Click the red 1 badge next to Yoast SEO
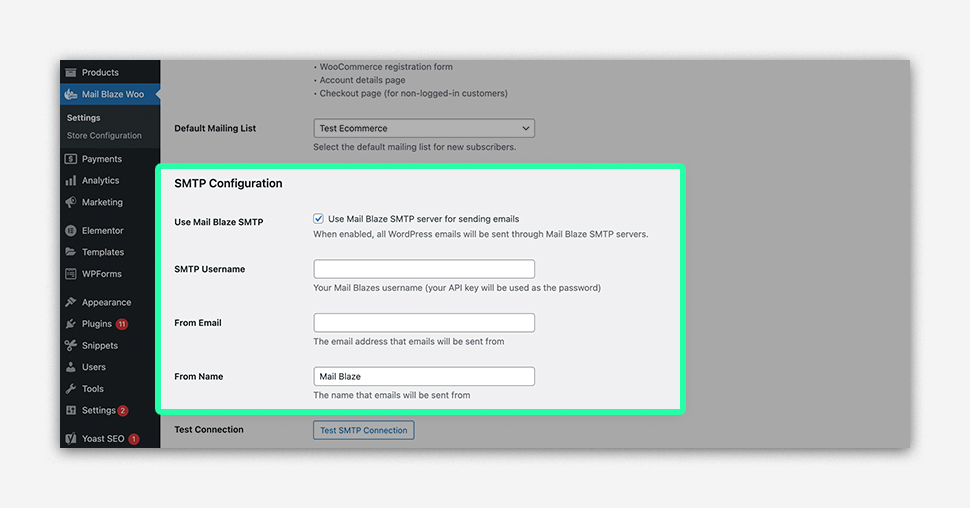 coord(134,439)
